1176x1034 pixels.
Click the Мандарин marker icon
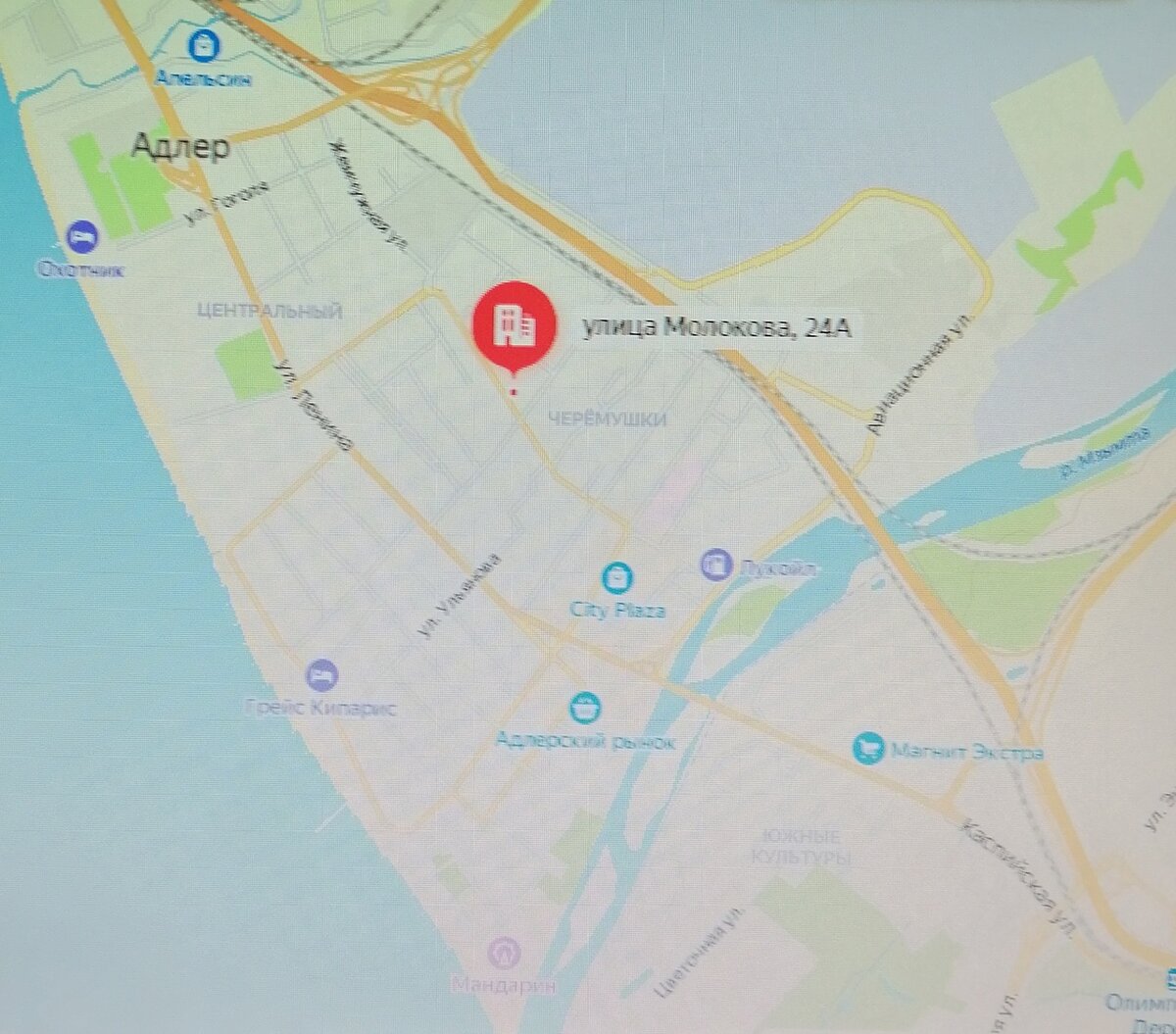[506, 952]
